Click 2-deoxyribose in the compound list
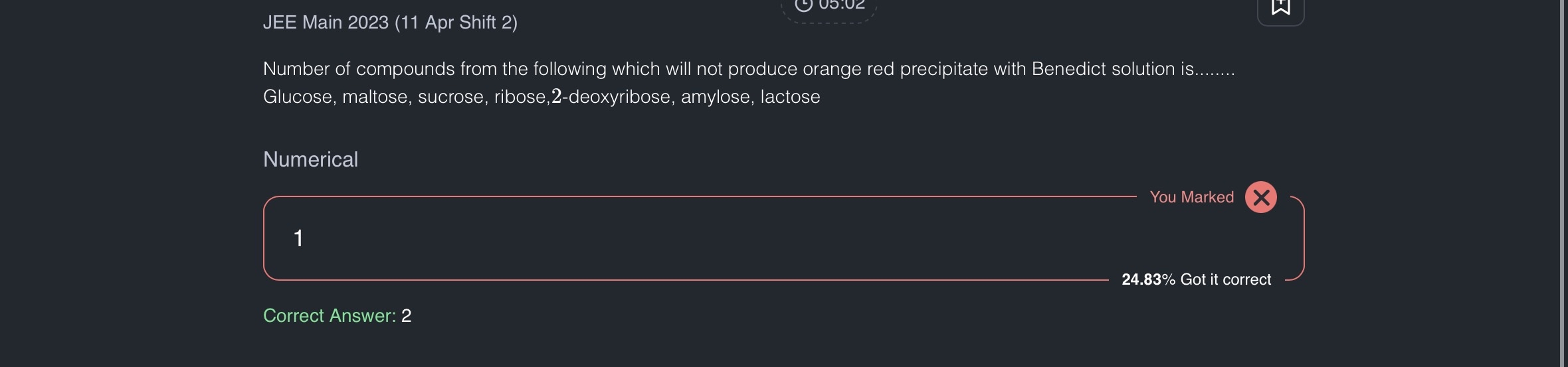Viewport: 1568px width, 367px height. [611, 97]
